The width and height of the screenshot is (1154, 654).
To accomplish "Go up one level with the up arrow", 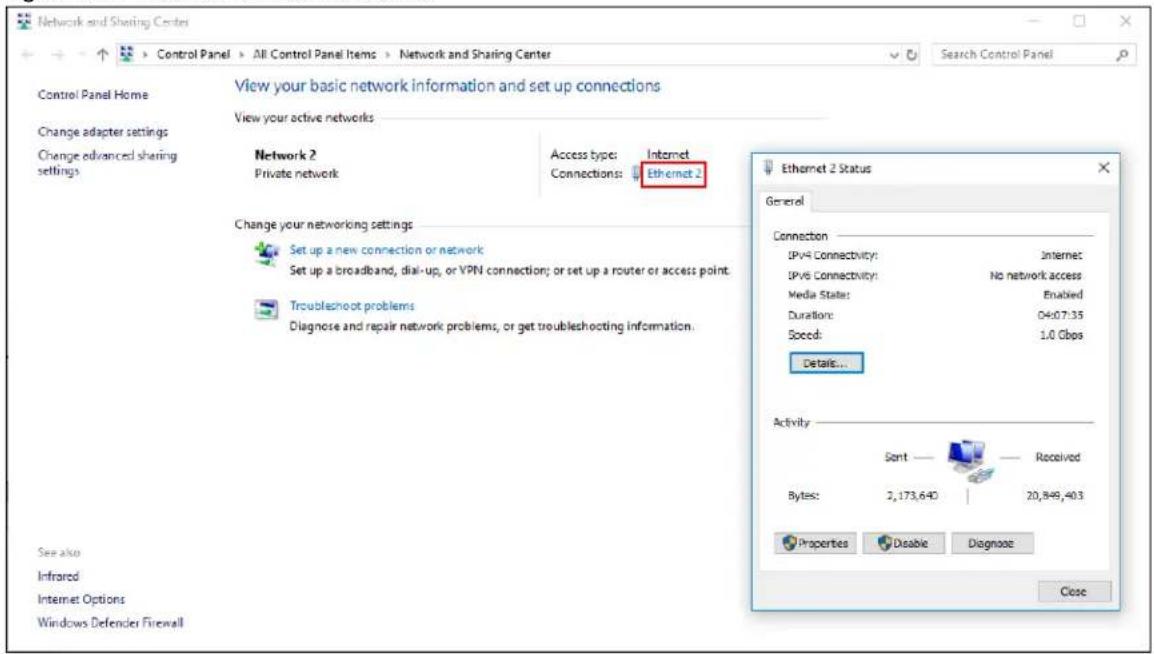I will 102,54.
